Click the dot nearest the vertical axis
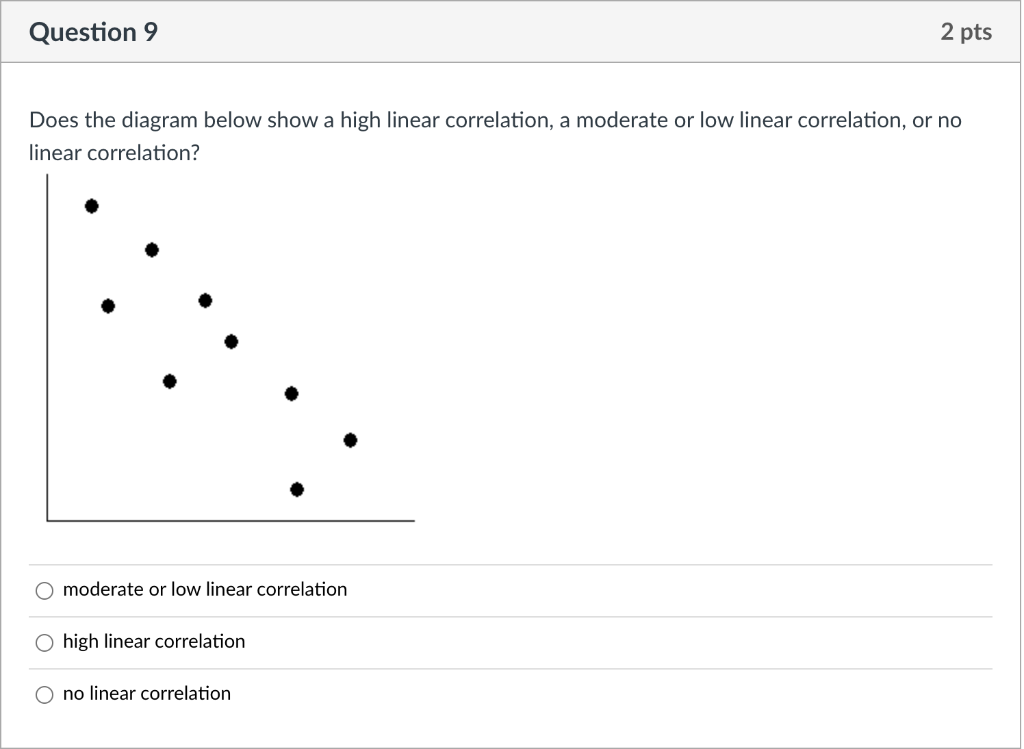The width and height of the screenshot is (1024, 749). (x=108, y=306)
